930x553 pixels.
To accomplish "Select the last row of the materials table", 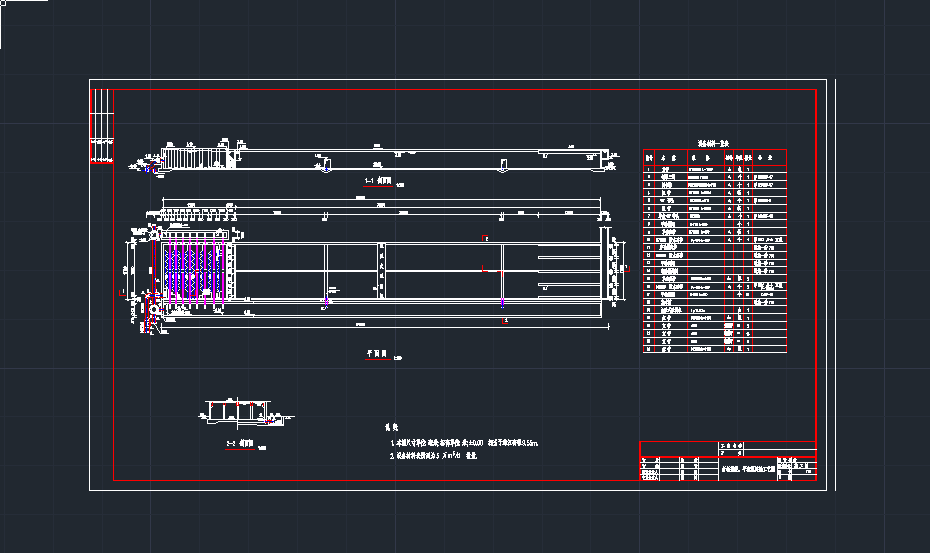I will tap(714, 349).
